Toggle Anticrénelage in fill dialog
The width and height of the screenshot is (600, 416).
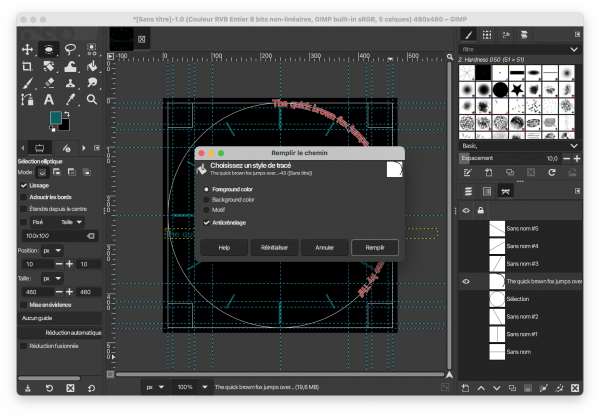(207, 223)
